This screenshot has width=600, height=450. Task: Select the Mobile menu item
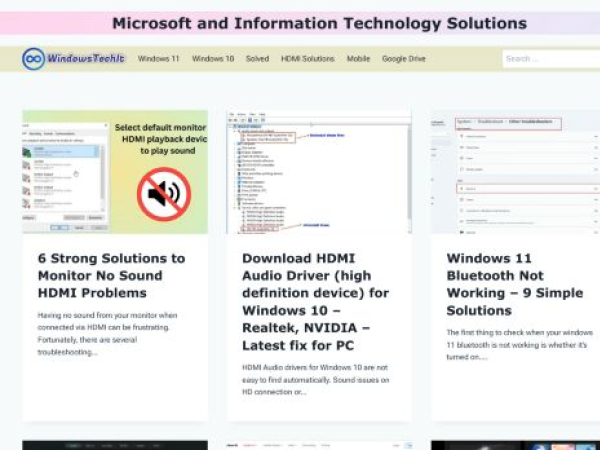coord(358,59)
